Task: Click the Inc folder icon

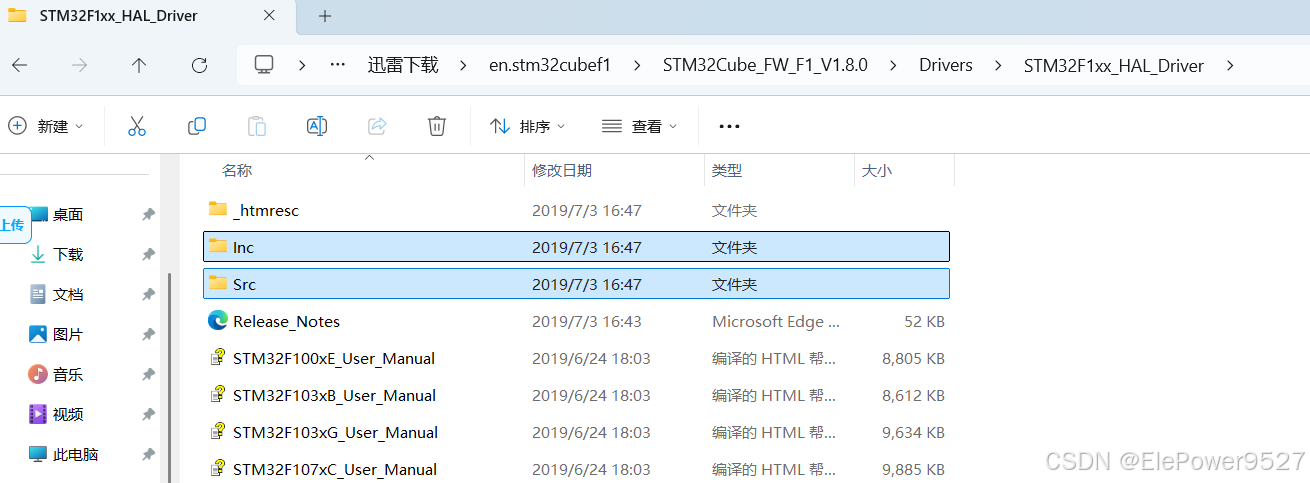Action: [x=218, y=246]
